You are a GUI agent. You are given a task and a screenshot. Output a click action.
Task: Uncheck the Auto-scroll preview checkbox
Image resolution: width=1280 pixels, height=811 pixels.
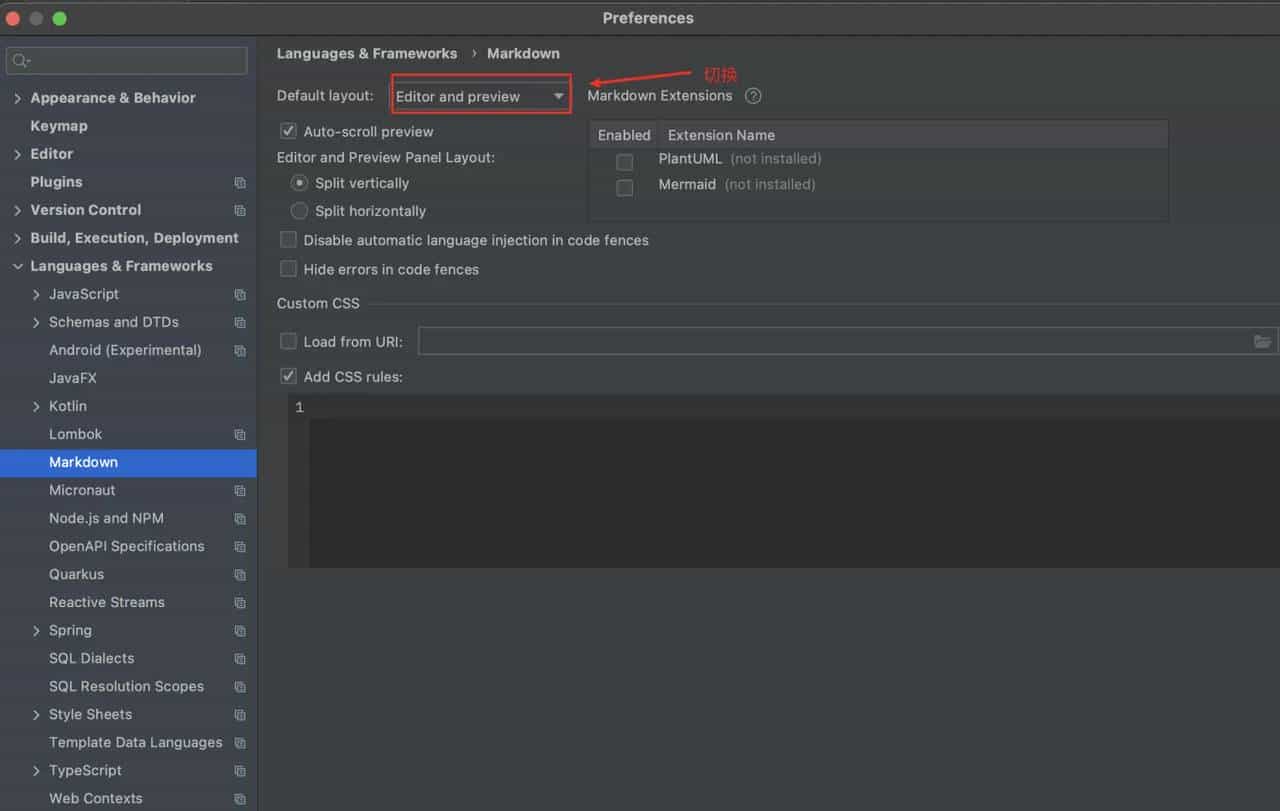click(x=289, y=131)
